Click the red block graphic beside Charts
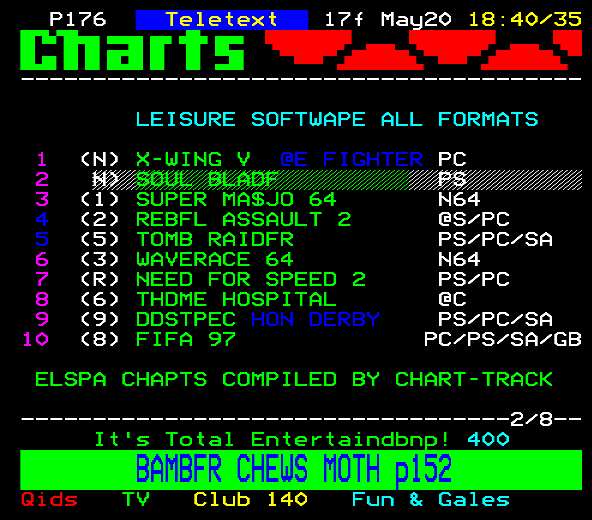This screenshot has width=592, height=520. pyautogui.click(x=423, y=50)
